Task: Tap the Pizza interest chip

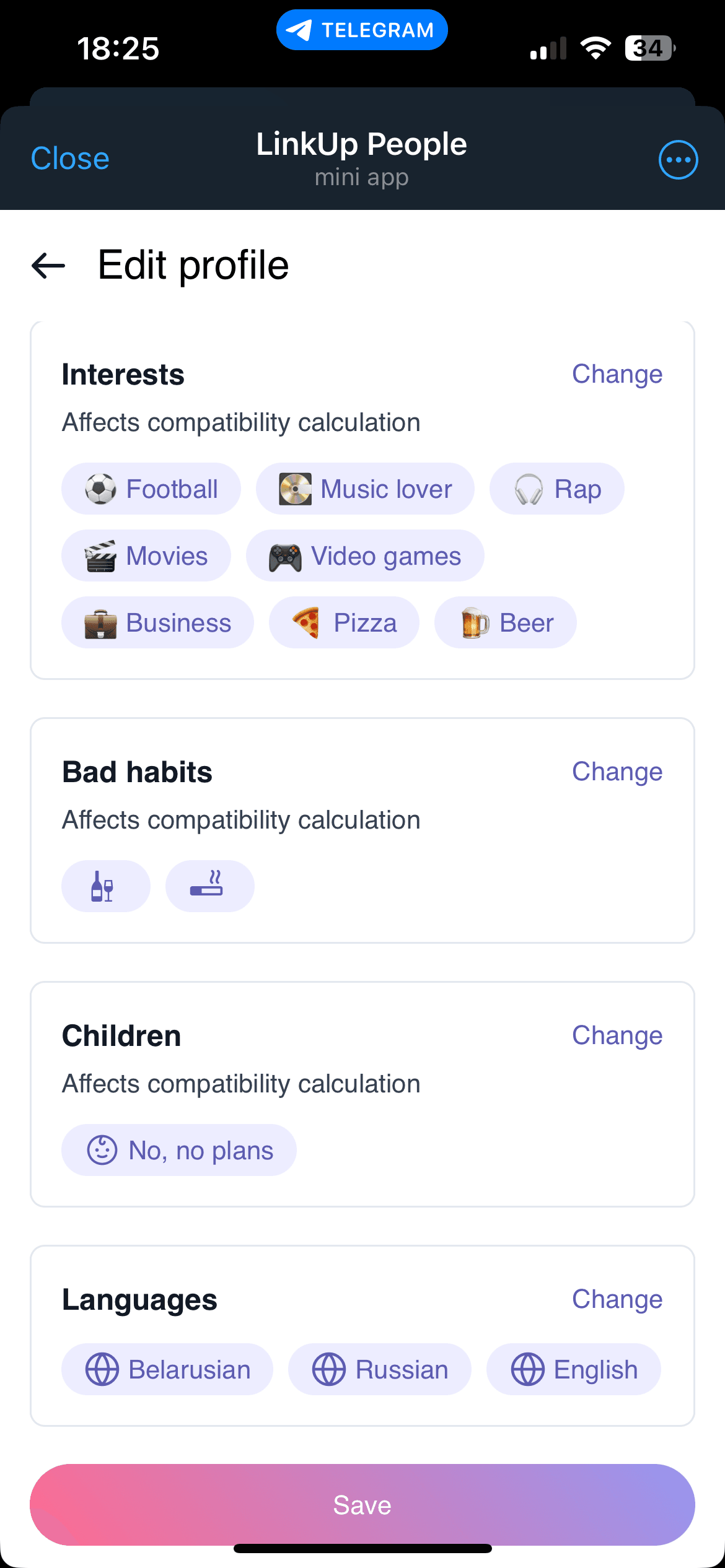Action: tap(344, 623)
